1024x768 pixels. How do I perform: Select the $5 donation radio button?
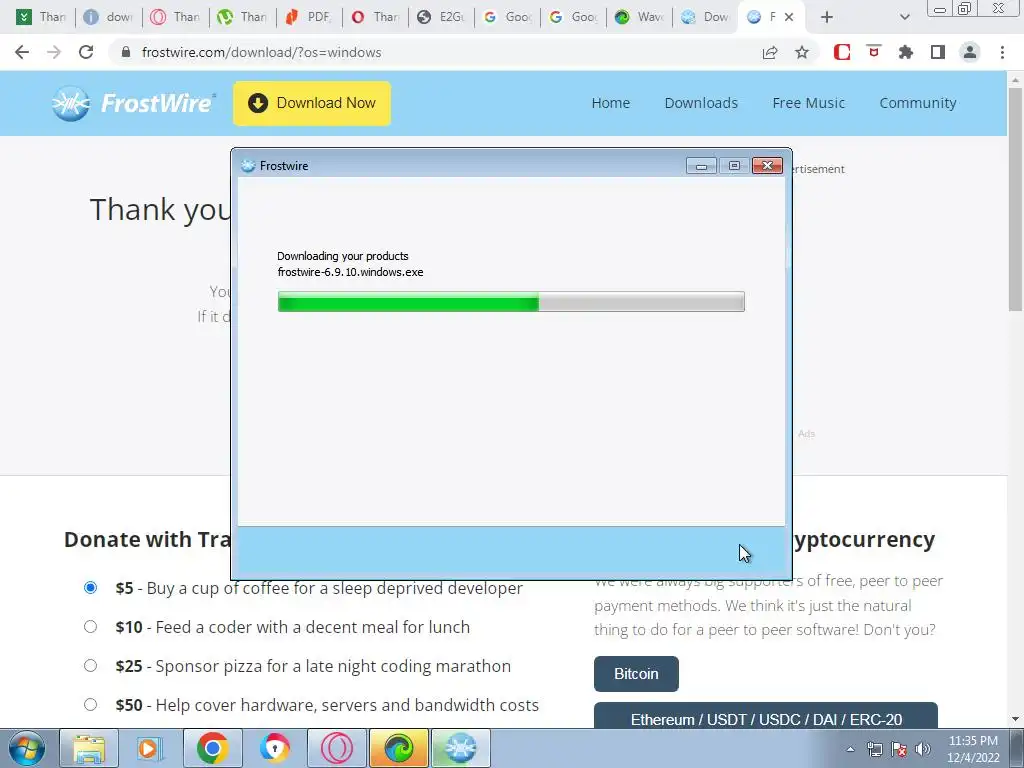[90, 587]
